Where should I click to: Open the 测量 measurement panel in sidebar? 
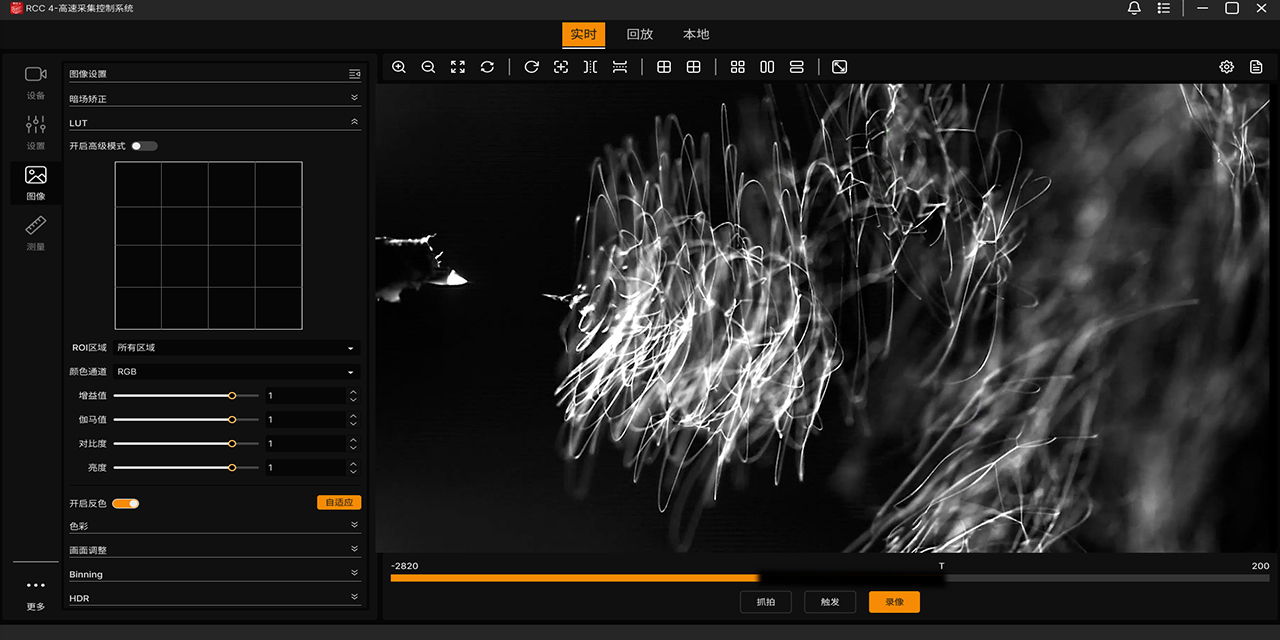[36, 232]
